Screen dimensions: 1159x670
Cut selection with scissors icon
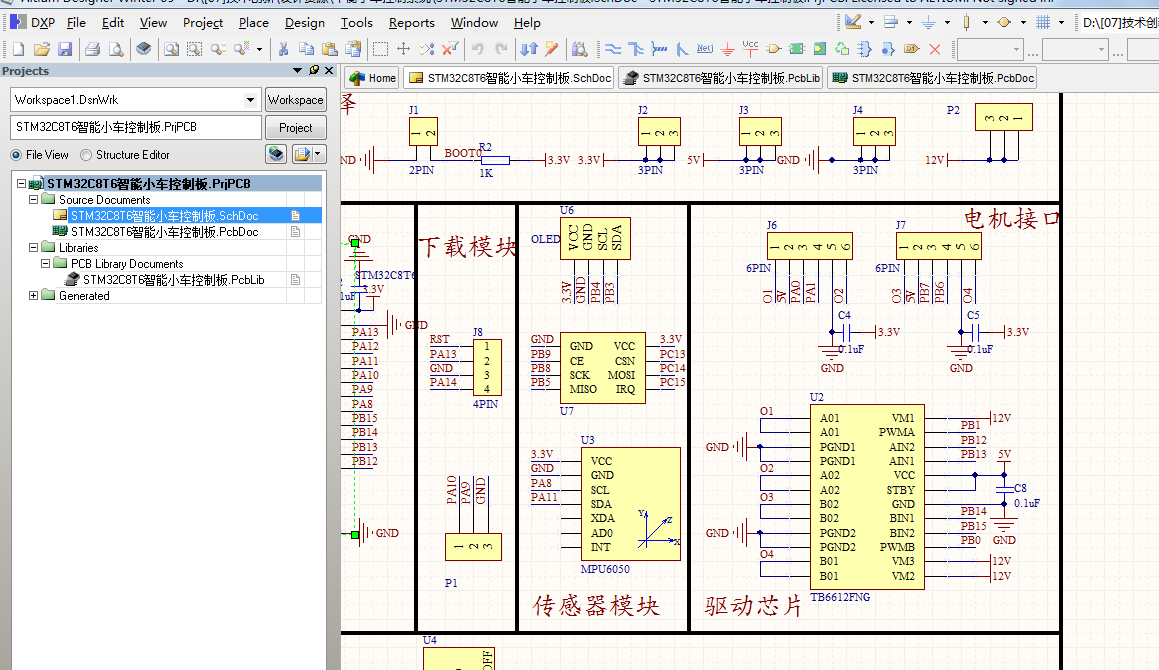[283, 50]
